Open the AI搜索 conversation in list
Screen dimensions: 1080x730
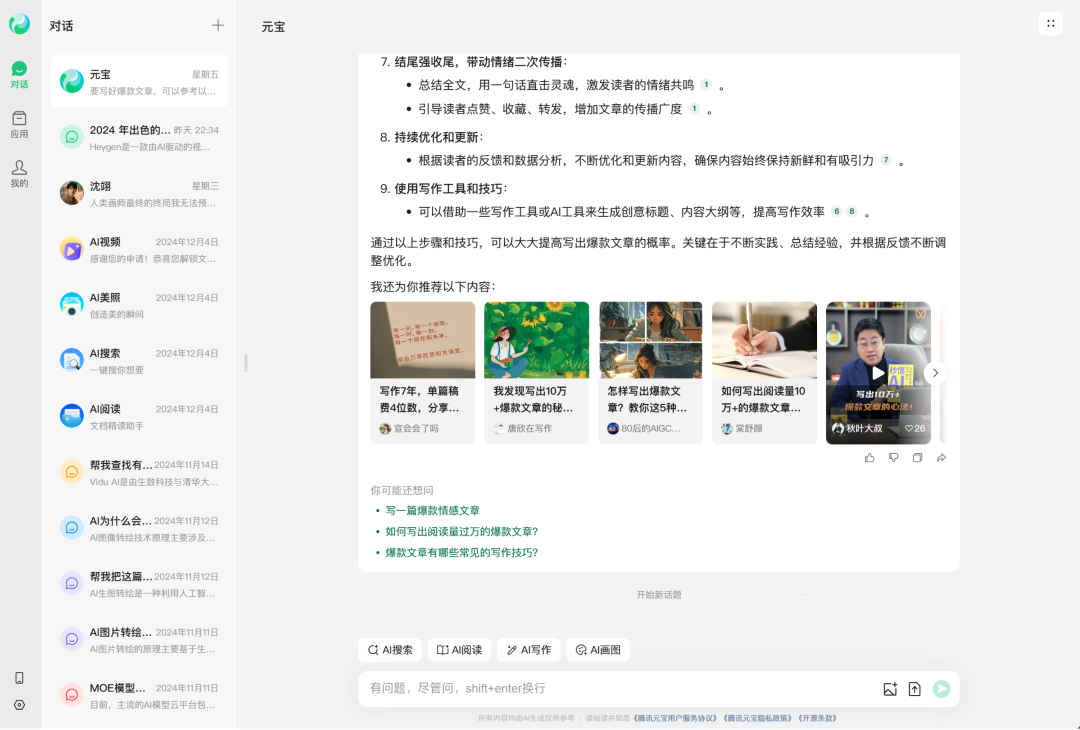(139, 360)
